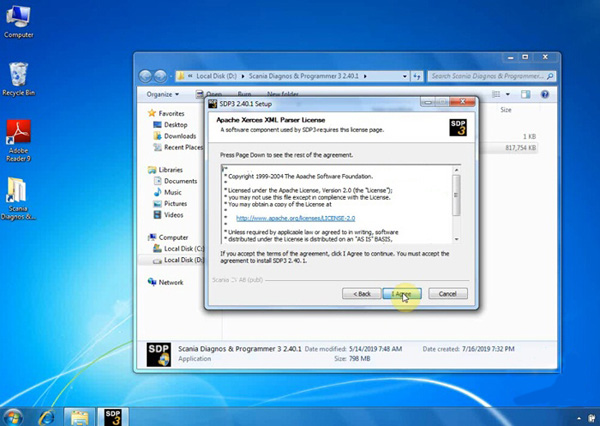Launch Adobe Reader 9 desktop shortcut
600x426 pixels.
click(18, 140)
